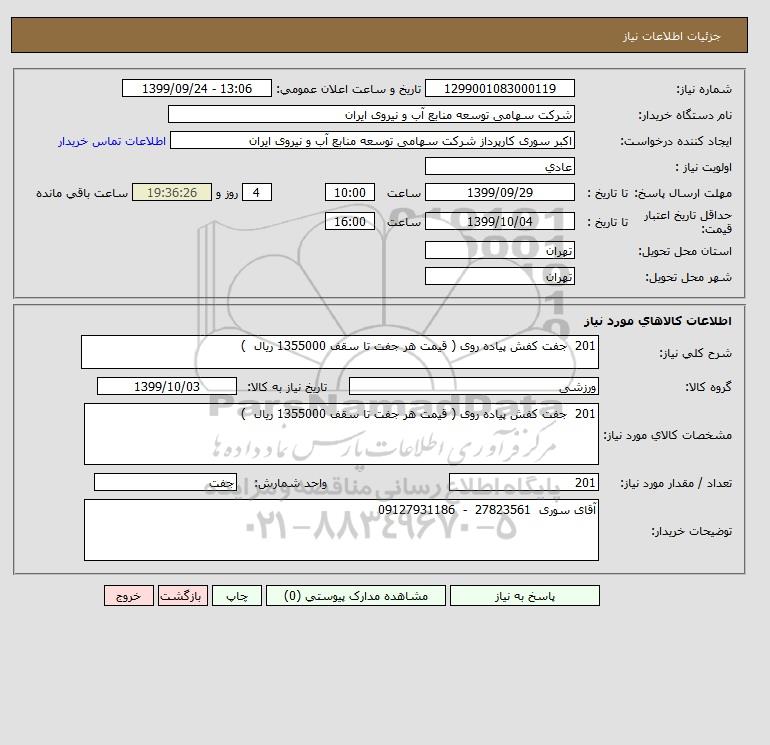Click the خروج exit button
Viewport: 770px width, 745px height.
pyautogui.click(x=129, y=596)
